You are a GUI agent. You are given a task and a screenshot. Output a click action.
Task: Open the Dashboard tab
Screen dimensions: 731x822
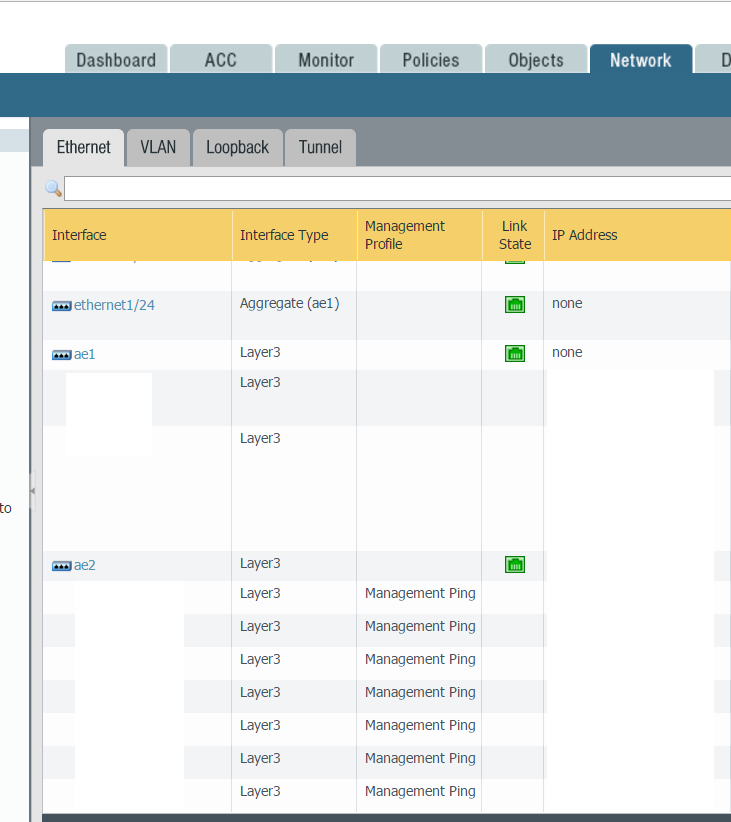tap(116, 60)
